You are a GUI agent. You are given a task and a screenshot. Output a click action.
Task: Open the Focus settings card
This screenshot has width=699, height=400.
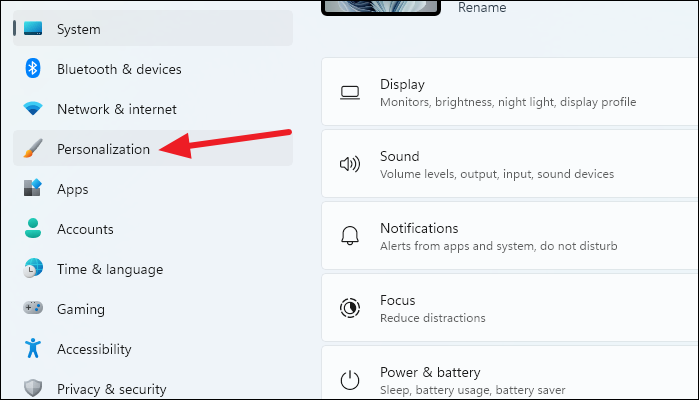click(x=510, y=308)
